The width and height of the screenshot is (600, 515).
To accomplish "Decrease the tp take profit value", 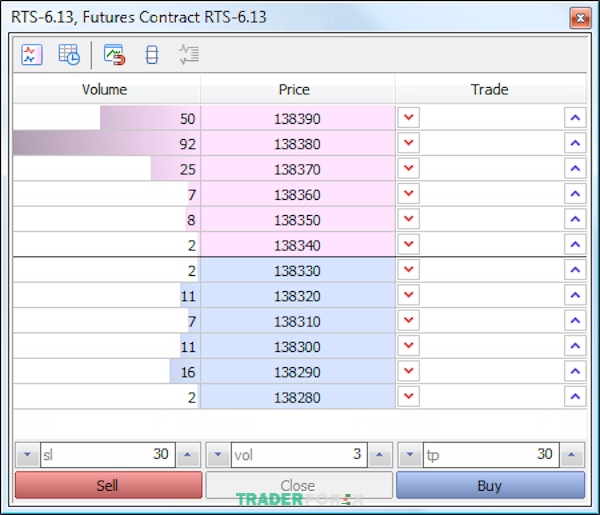I will [410, 455].
